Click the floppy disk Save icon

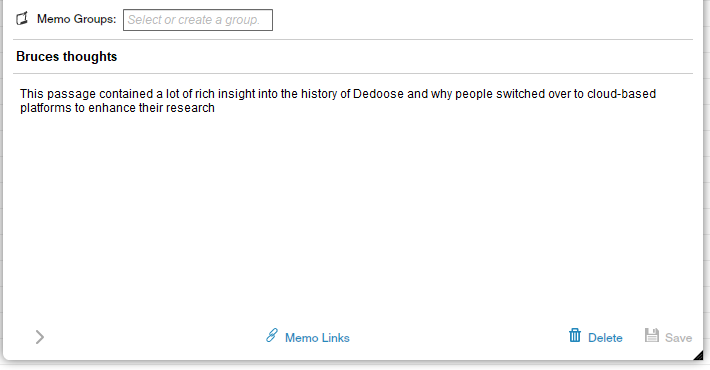652,335
